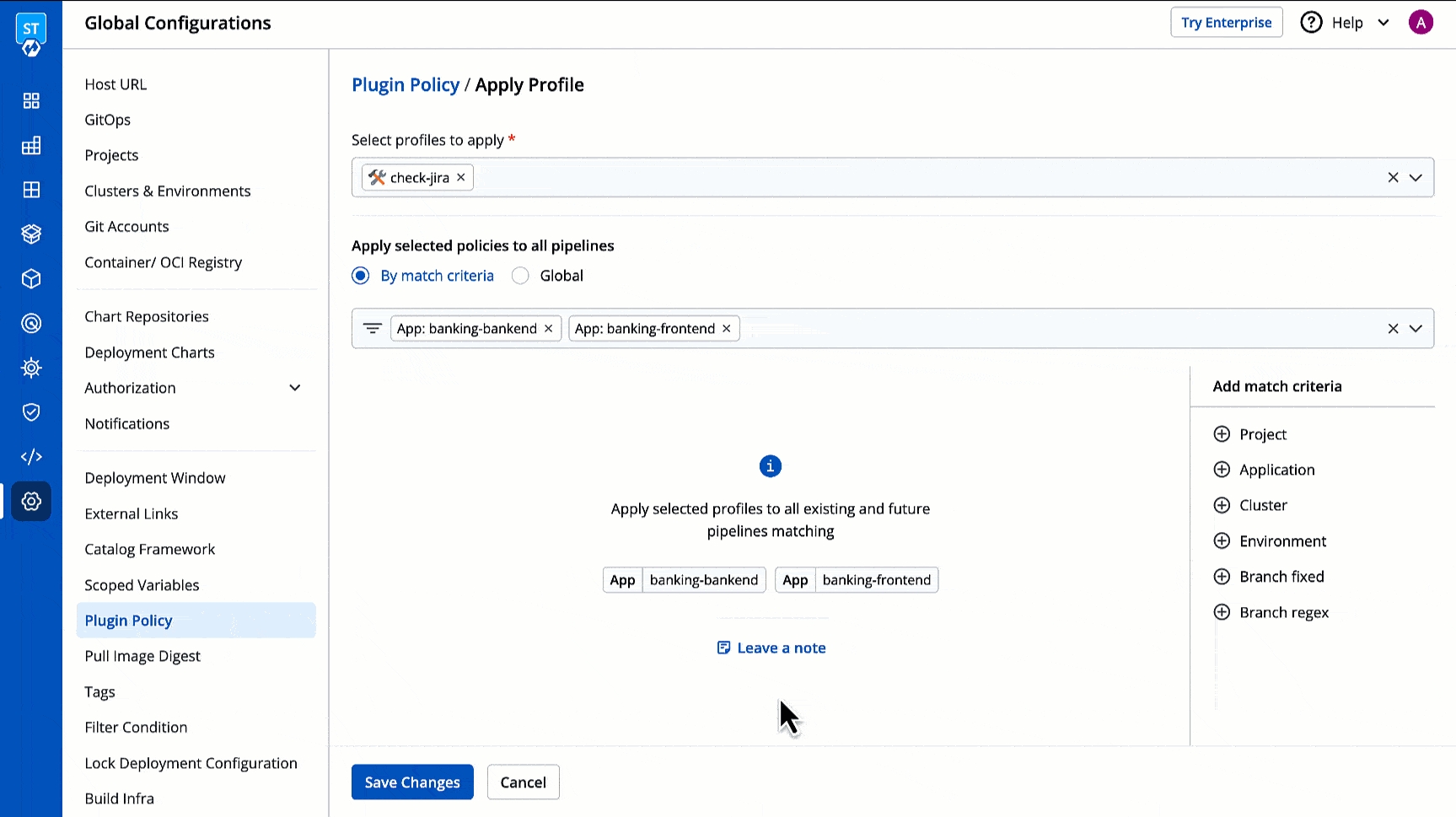
Task: Select the By match criteria radio button
Action: point(361,276)
